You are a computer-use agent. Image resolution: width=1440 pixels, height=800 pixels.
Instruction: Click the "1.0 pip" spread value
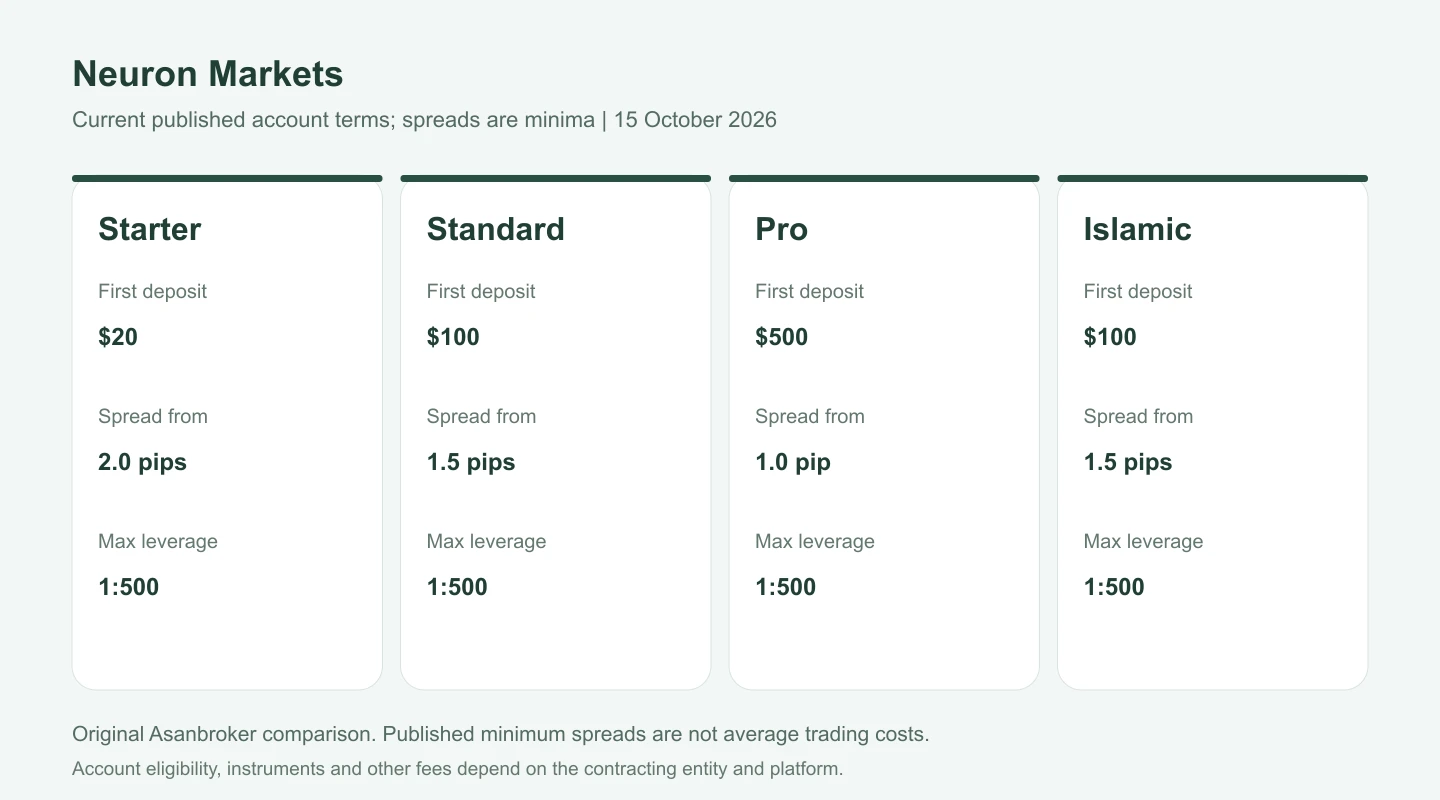(x=793, y=462)
